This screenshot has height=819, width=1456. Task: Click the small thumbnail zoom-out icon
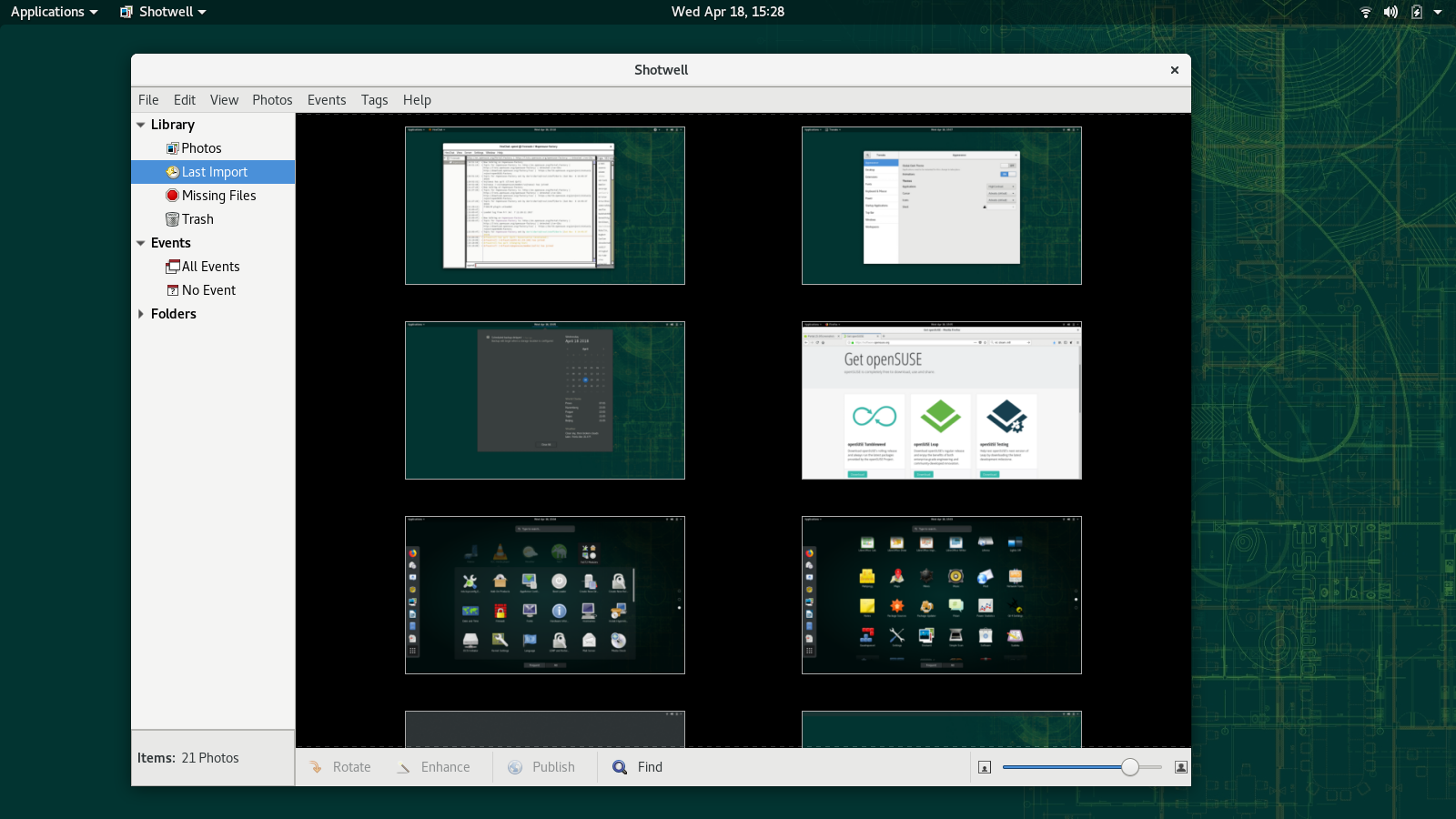point(984,767)
